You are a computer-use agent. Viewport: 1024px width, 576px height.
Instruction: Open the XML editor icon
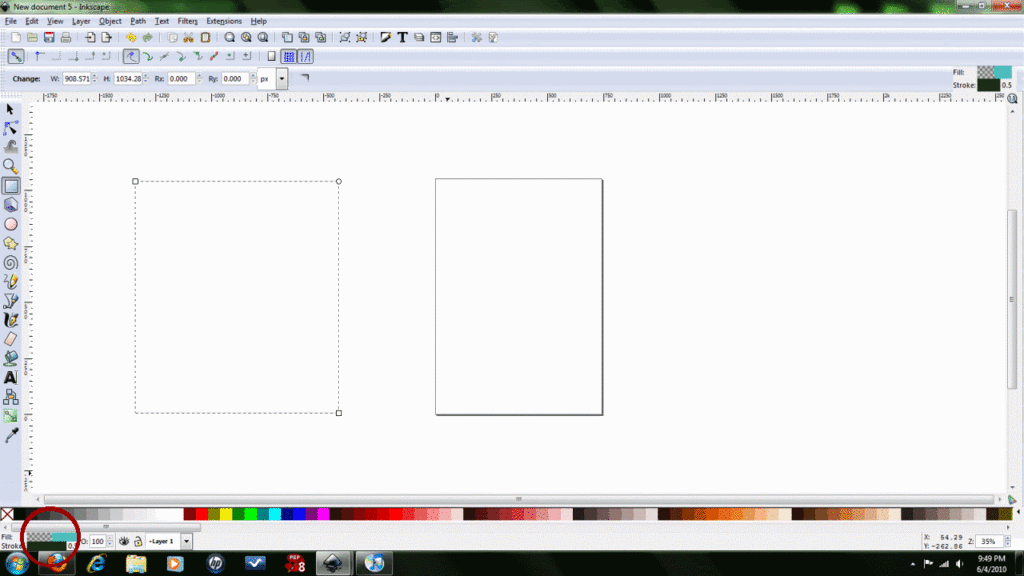pyautogui.click(x=436, y=38)
